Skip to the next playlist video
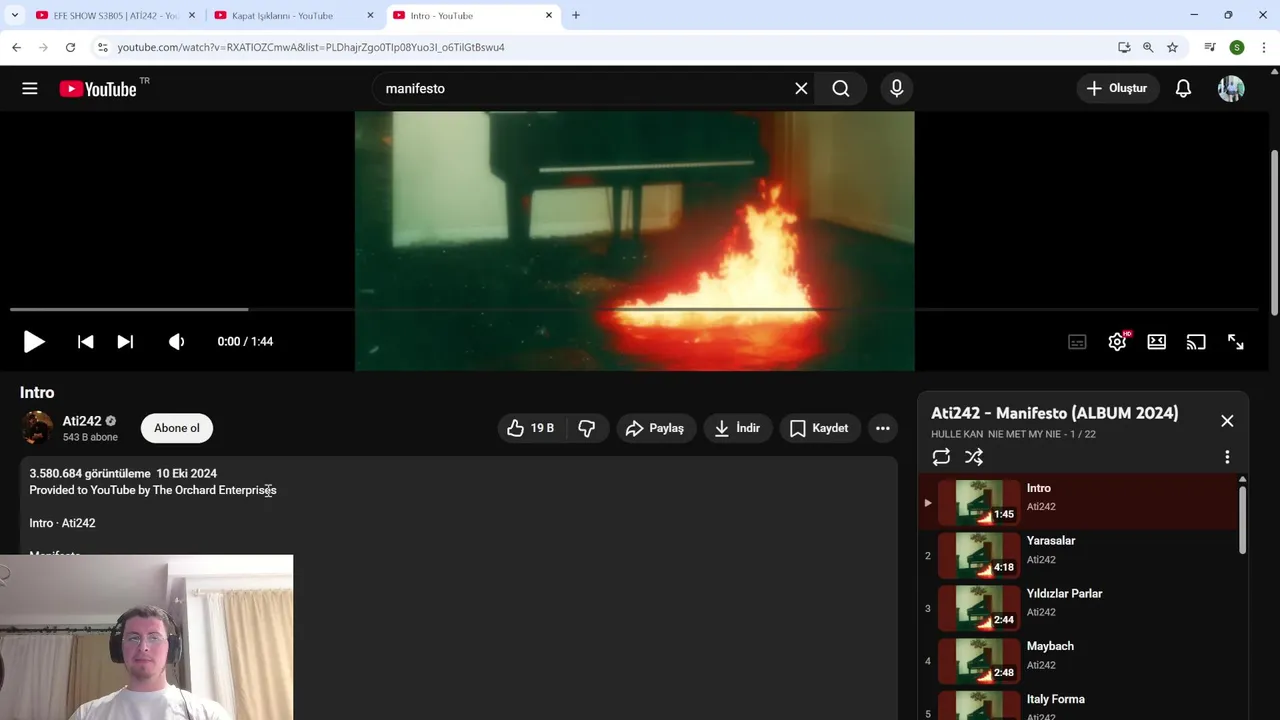 pos(125,341)
